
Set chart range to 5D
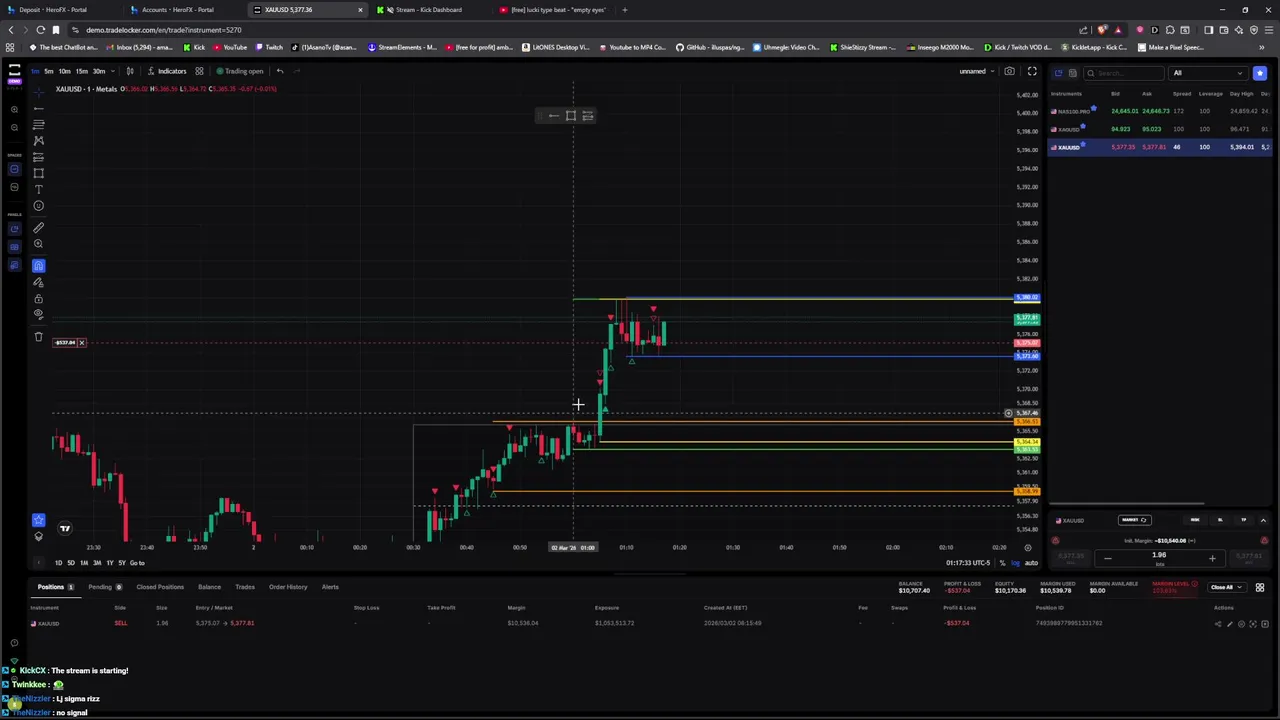[71, 563]
